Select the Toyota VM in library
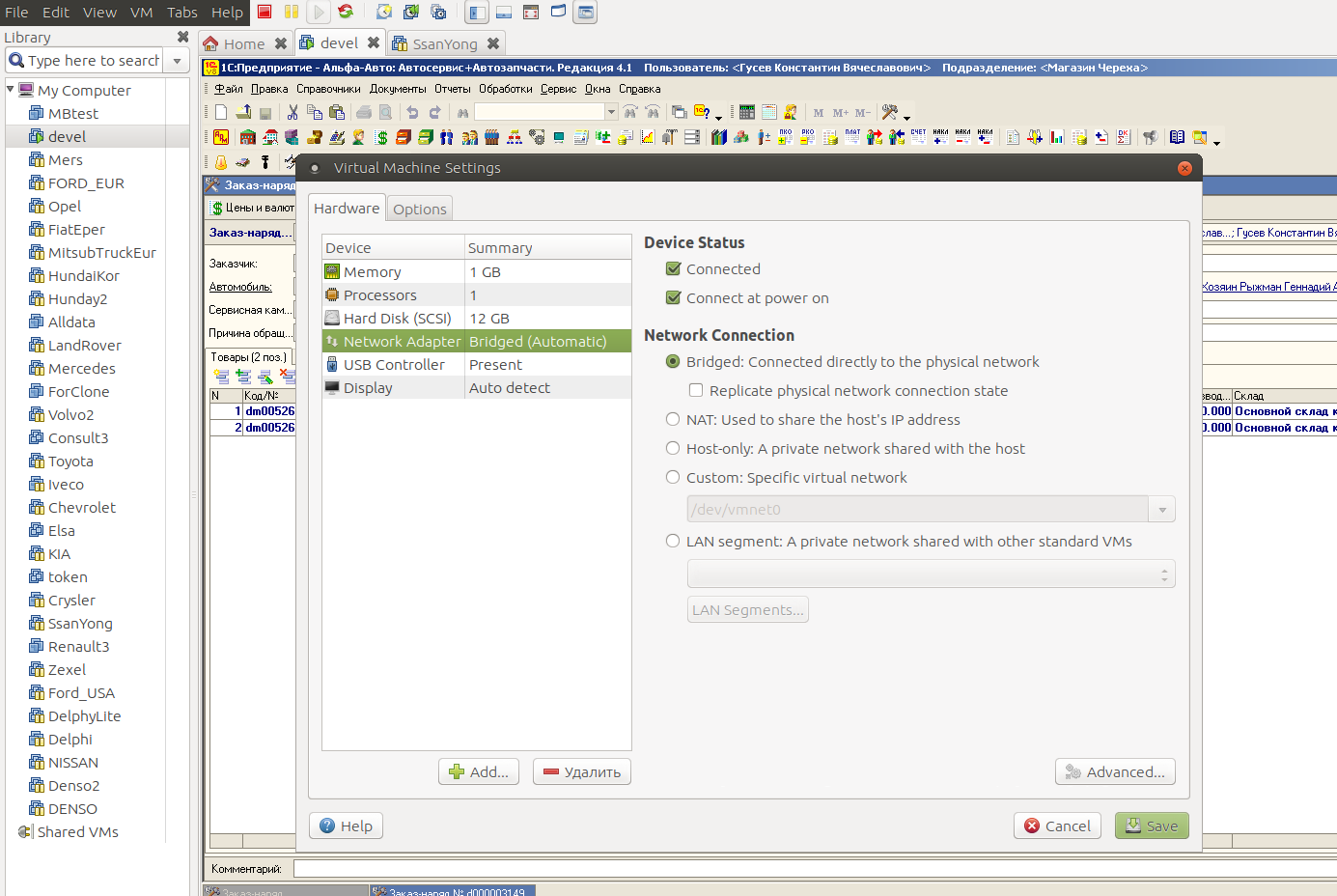 [x=70, y=462]
